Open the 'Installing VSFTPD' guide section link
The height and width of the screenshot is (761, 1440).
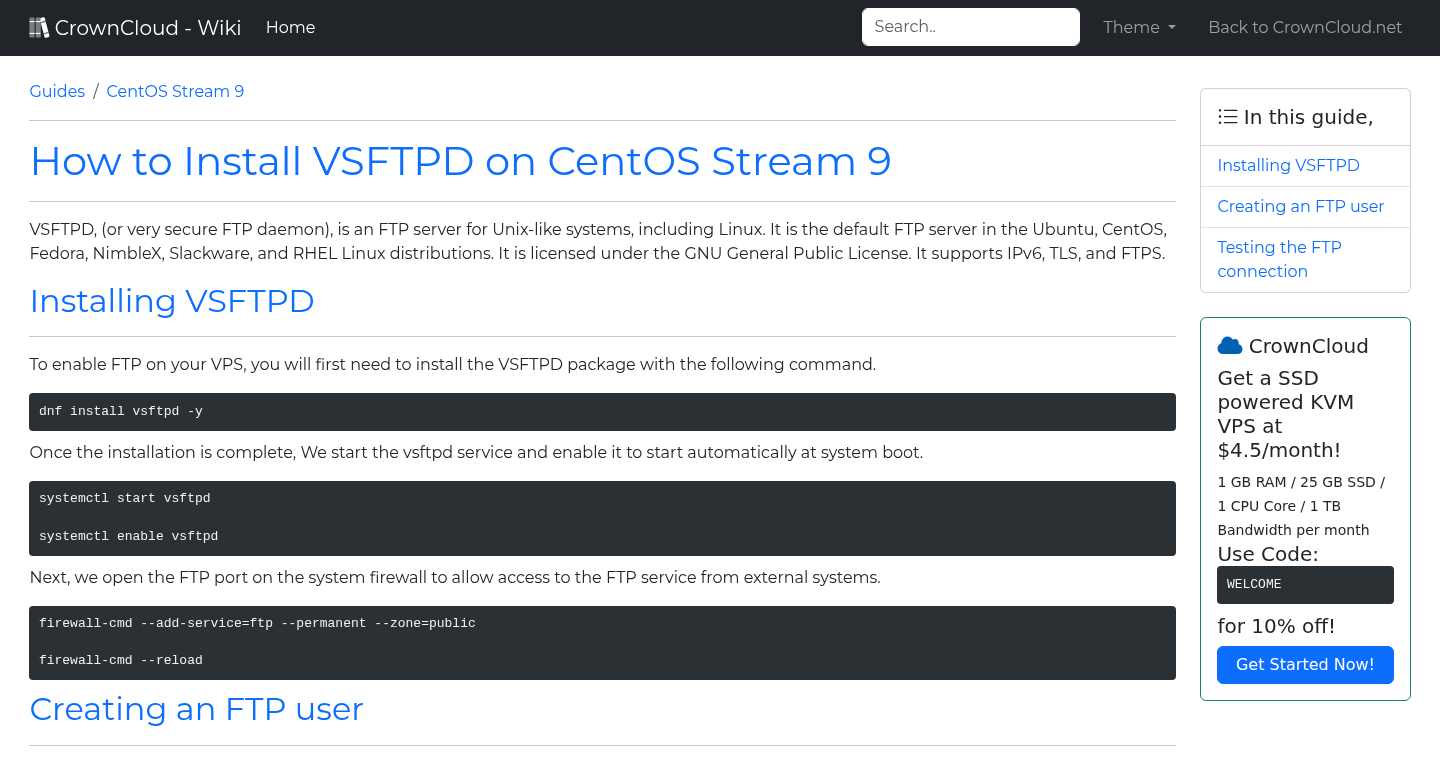pyautogui.click(x=1288, y=165)
